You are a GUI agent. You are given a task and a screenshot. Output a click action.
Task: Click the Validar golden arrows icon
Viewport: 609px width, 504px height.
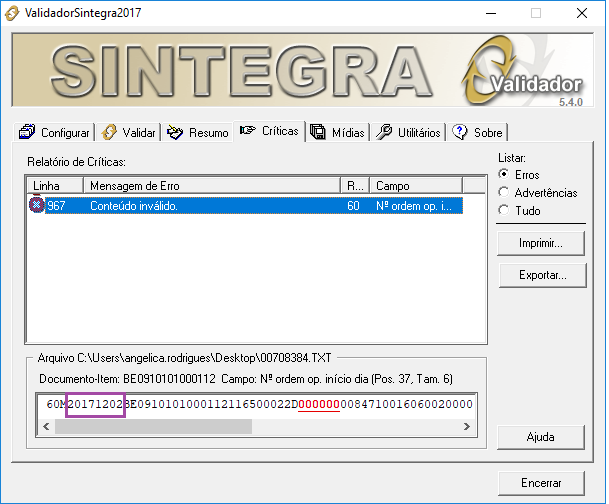click(x=109, y=132)
